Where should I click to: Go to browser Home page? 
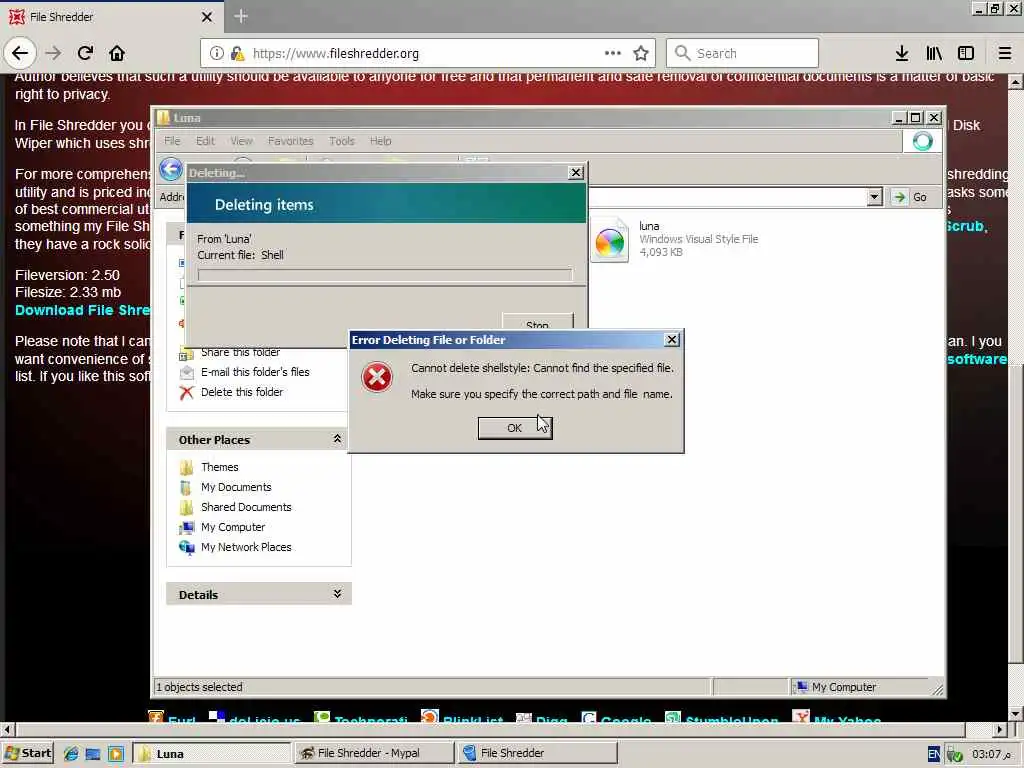(x=117, y=53)
